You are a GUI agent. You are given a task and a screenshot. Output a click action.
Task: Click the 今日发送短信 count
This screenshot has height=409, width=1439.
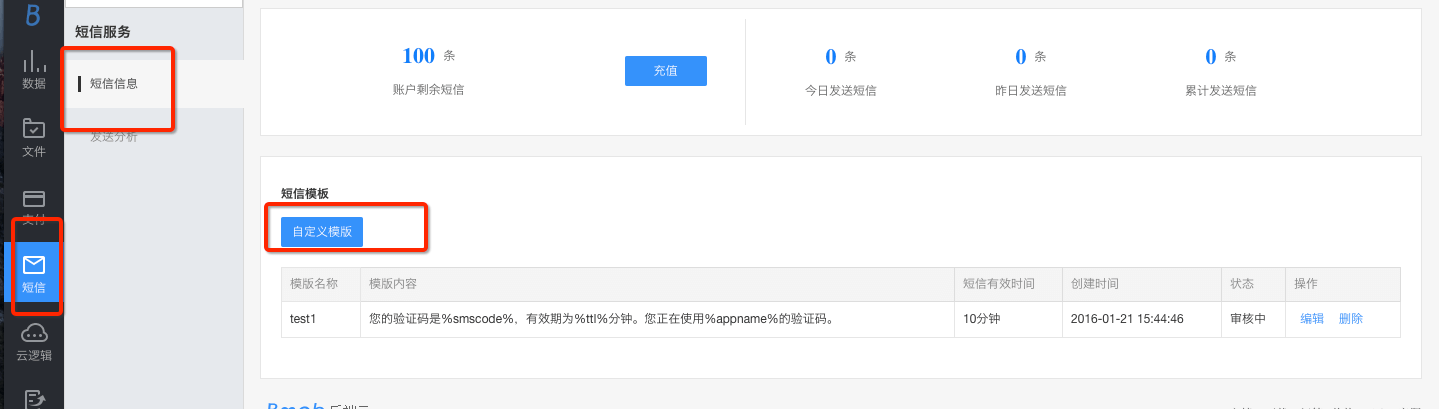830,56
